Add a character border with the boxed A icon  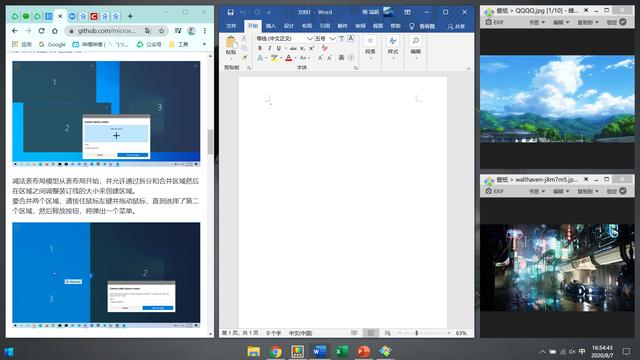(x=351, y=38)
